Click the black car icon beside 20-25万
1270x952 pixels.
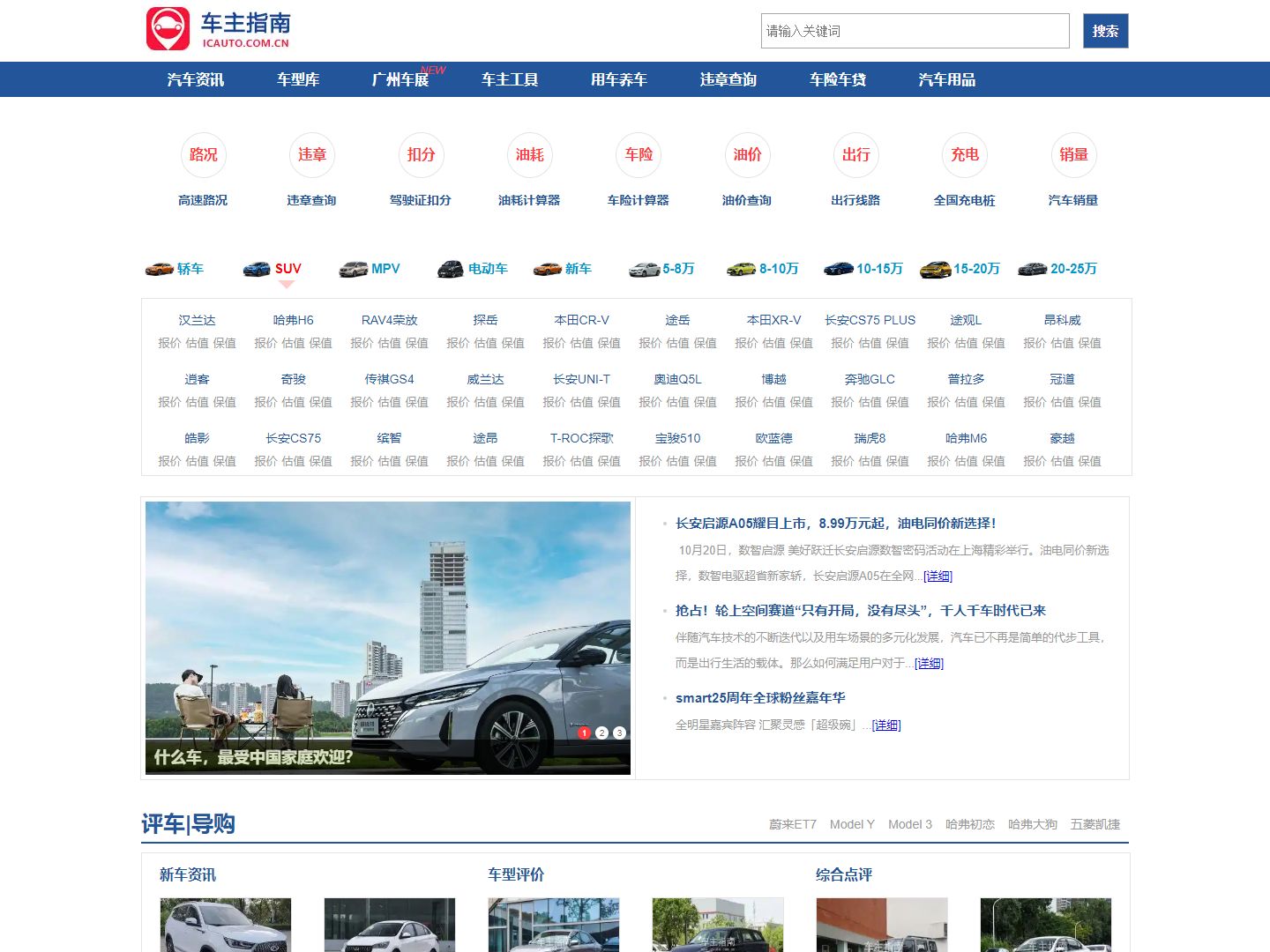click(1033, 269)
